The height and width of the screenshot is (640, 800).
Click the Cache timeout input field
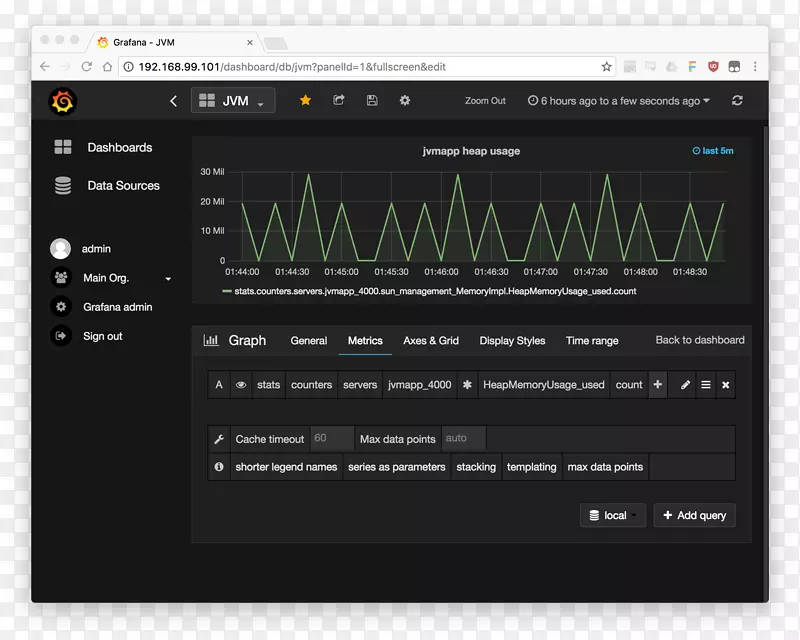coord(332,439)
